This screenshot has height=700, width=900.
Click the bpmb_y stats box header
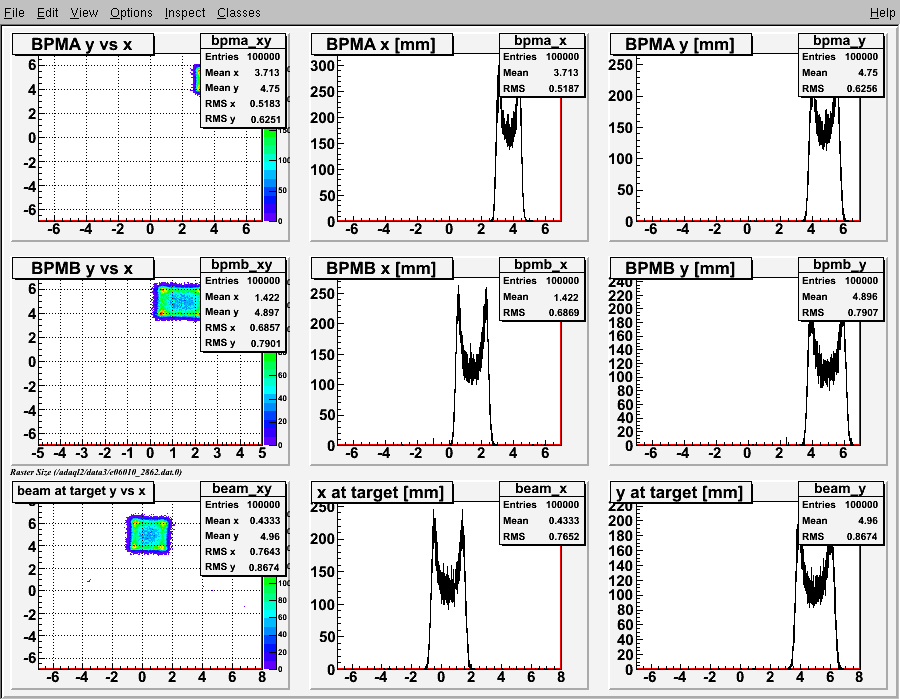point(840,265)
